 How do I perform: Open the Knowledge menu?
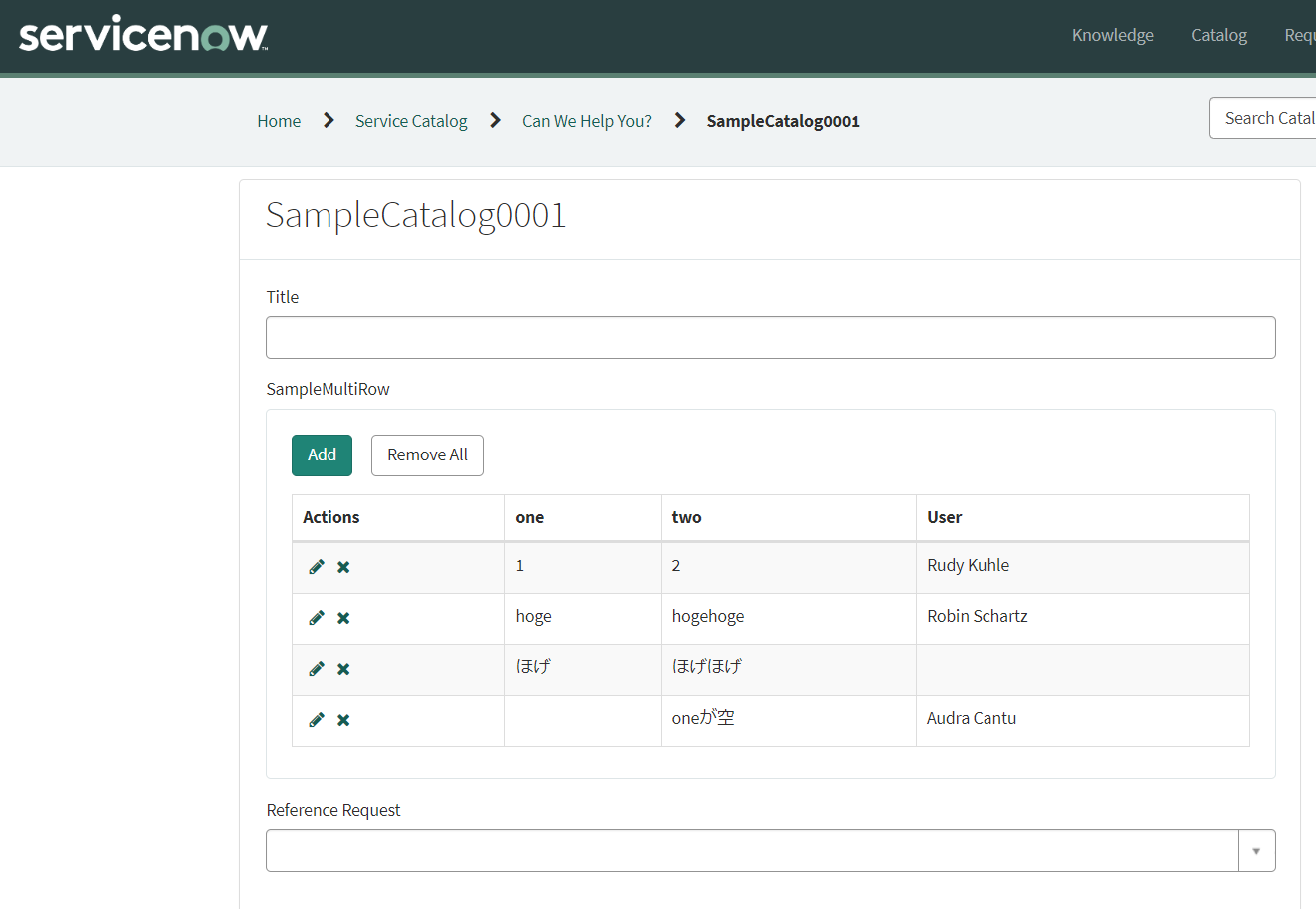click(1112, 35)
